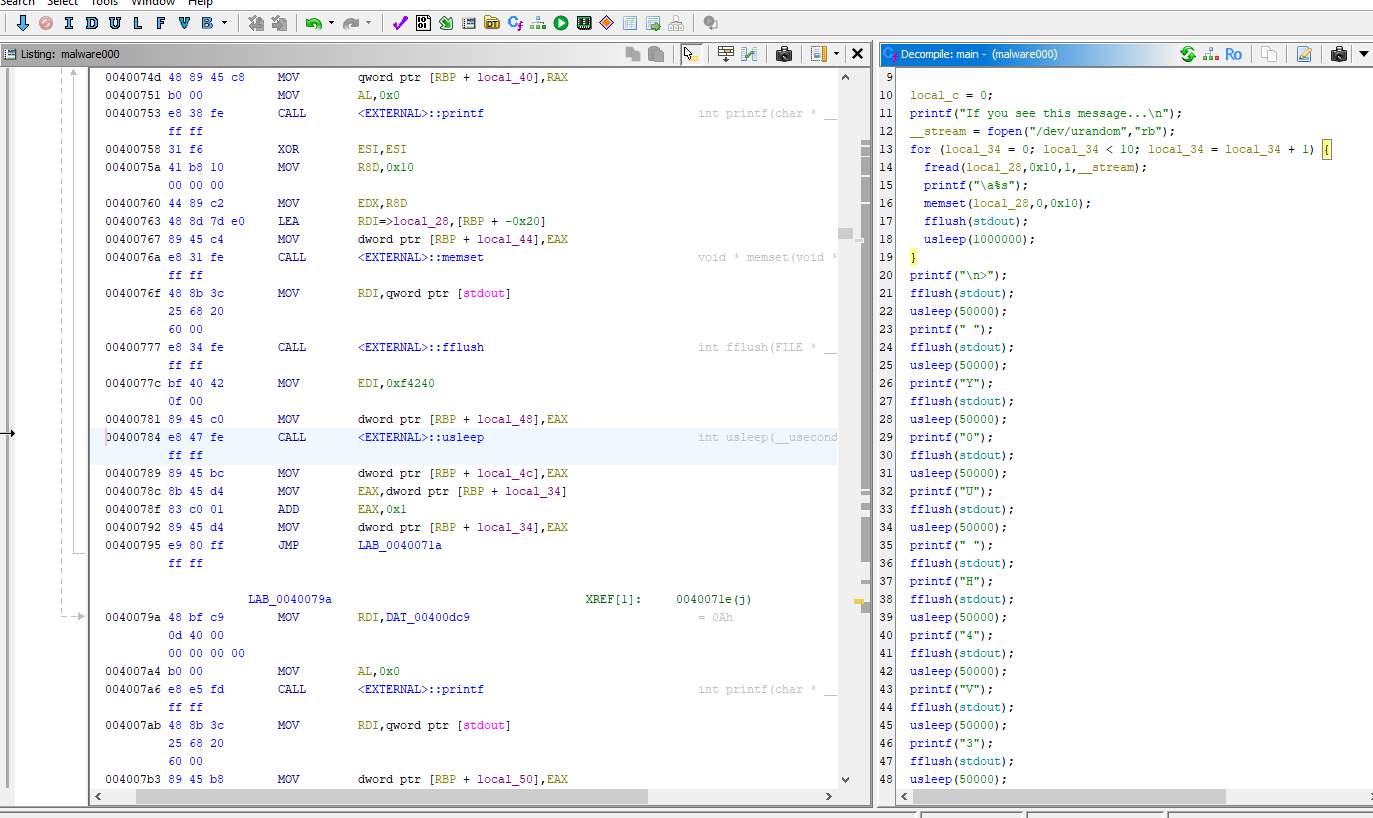Click LAB_0040071a jump target in listing
1373x818 pixels.
399,546
